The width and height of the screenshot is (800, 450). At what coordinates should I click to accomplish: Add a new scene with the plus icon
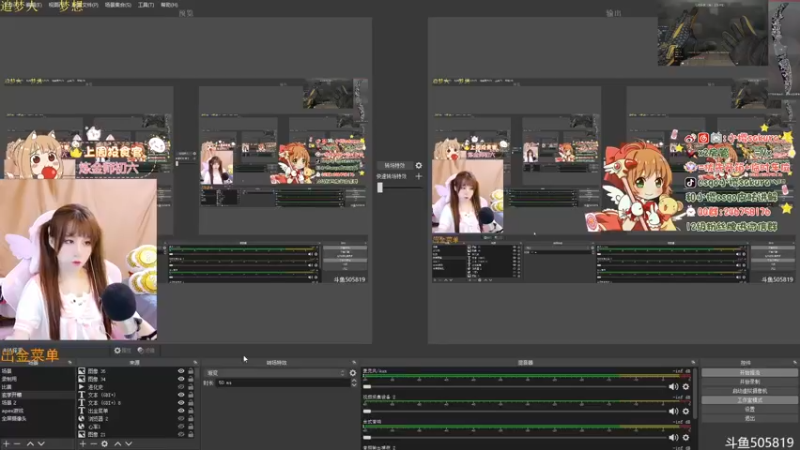tap(6, 444)
